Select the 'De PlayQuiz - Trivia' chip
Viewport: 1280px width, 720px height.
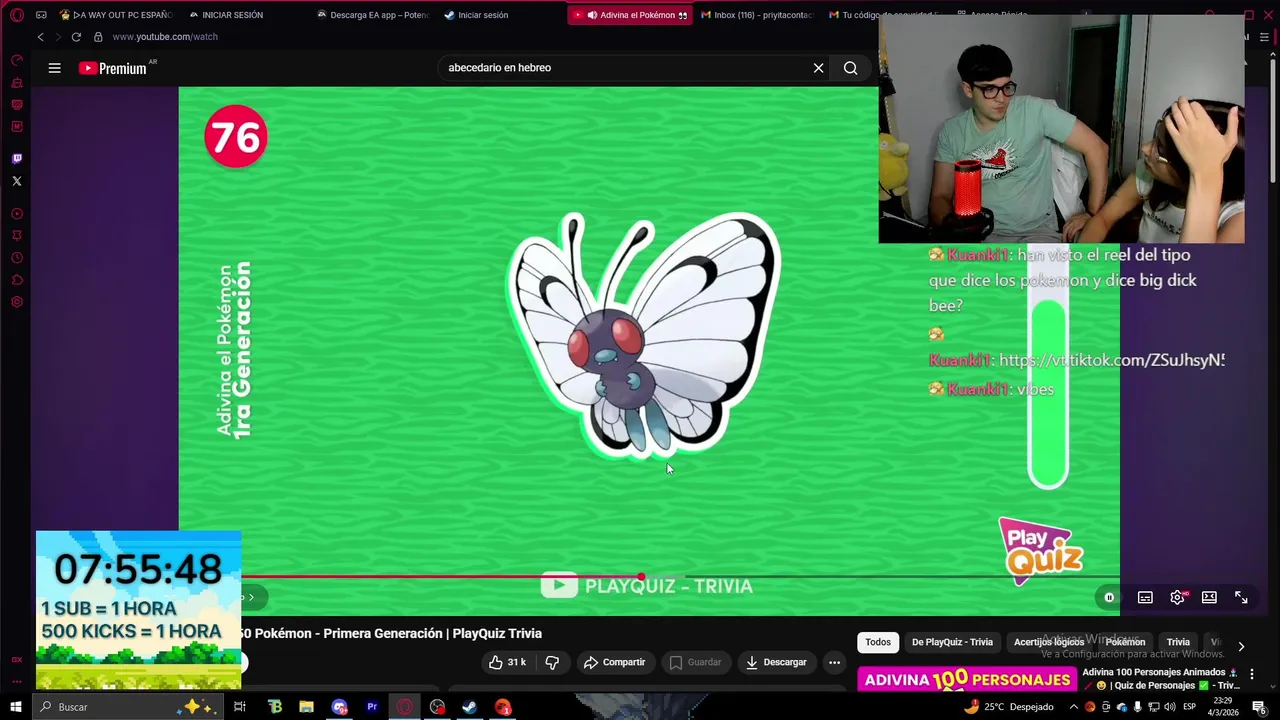(952, 642)
